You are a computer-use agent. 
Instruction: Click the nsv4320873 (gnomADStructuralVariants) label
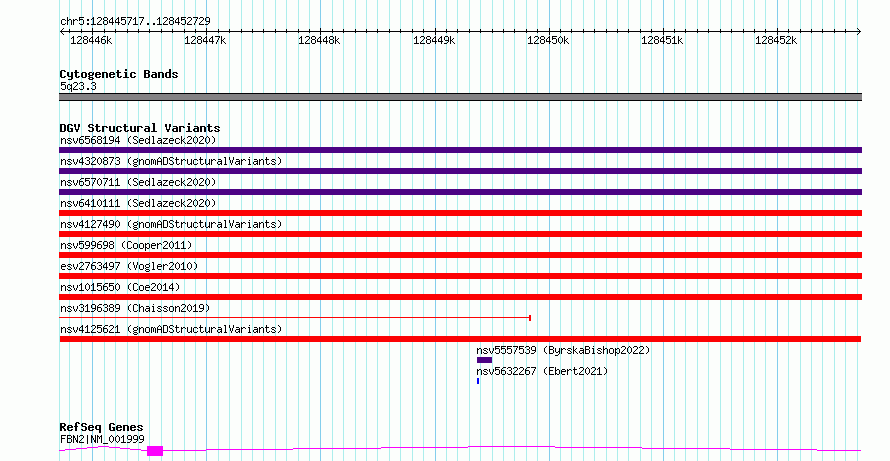171,161
